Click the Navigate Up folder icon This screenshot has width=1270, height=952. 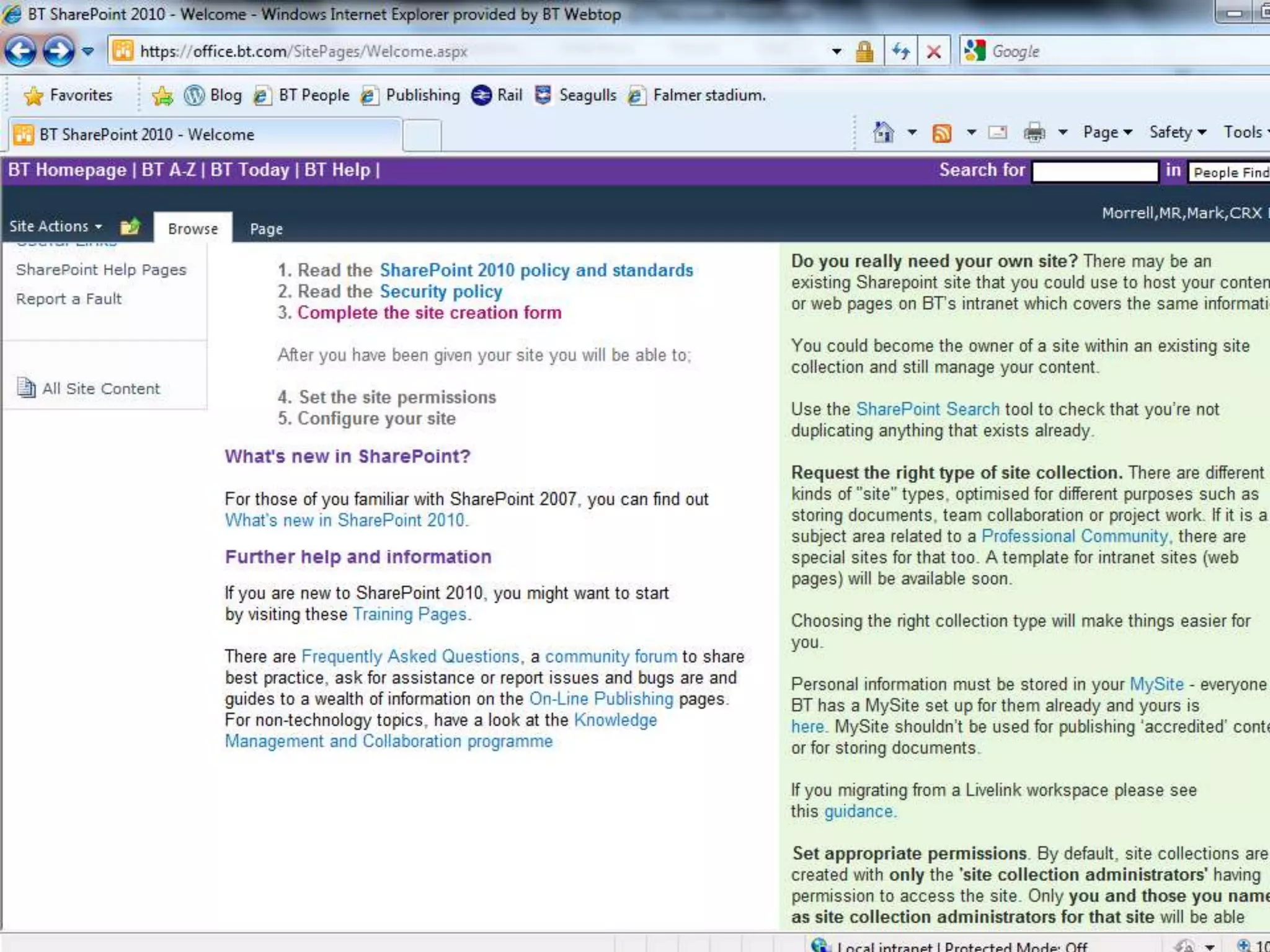click(x=130, y=227)
